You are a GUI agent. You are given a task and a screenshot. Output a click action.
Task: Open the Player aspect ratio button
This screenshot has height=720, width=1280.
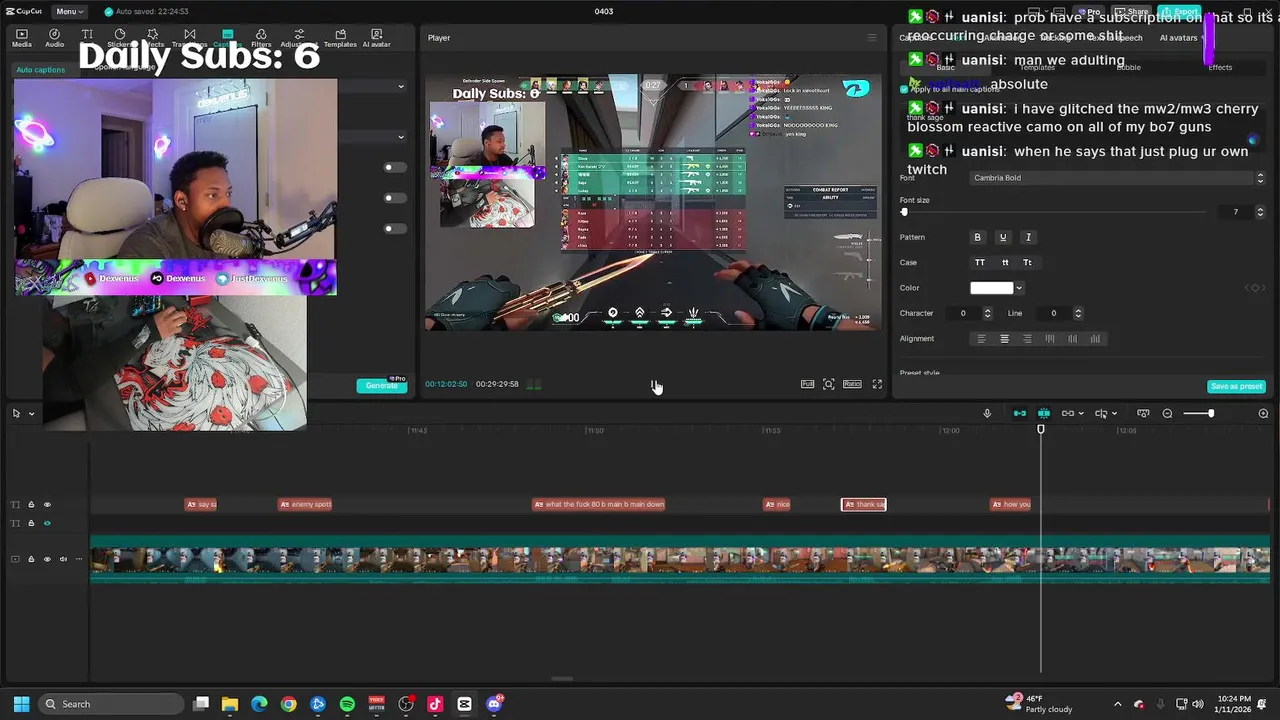(852, 384)
